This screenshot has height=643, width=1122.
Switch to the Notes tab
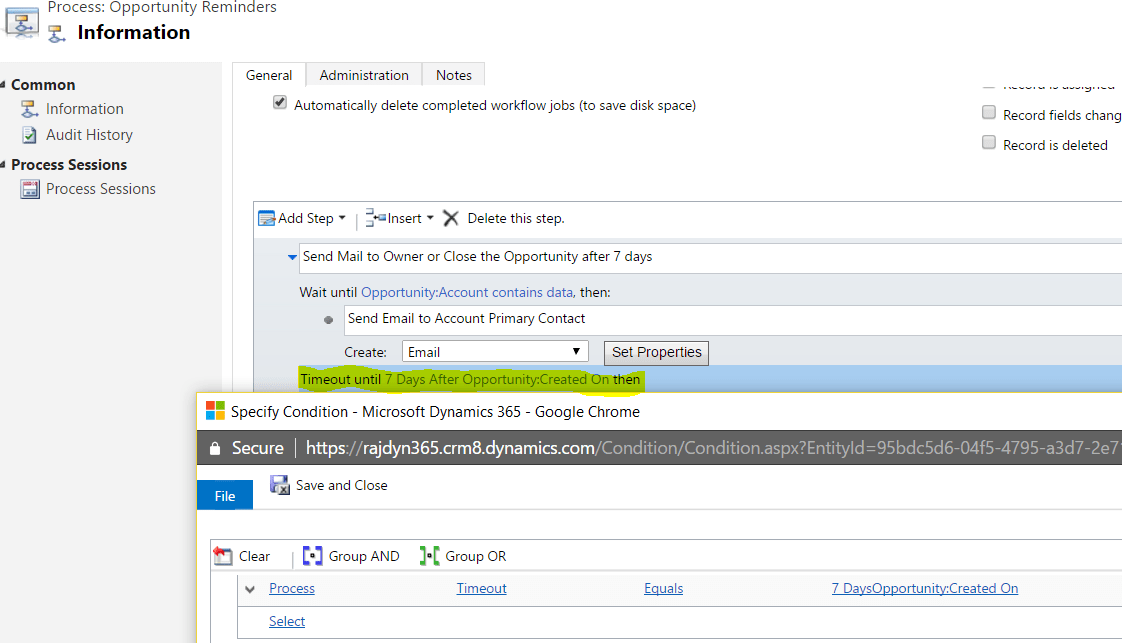(x=454, y=75)
